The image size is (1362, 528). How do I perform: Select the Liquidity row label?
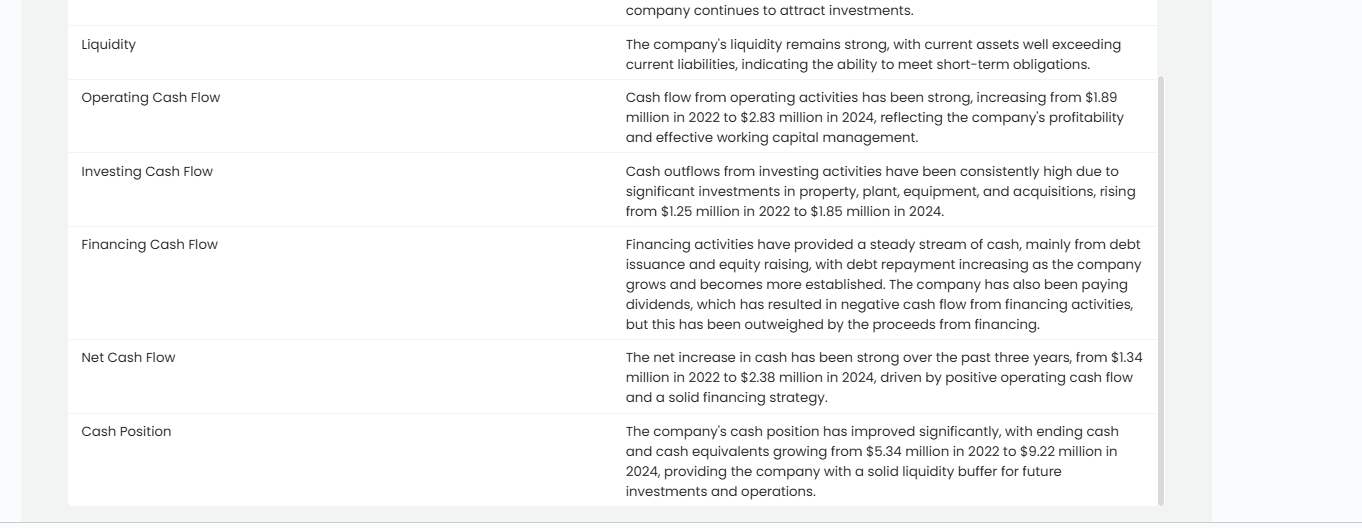point(108,44)
